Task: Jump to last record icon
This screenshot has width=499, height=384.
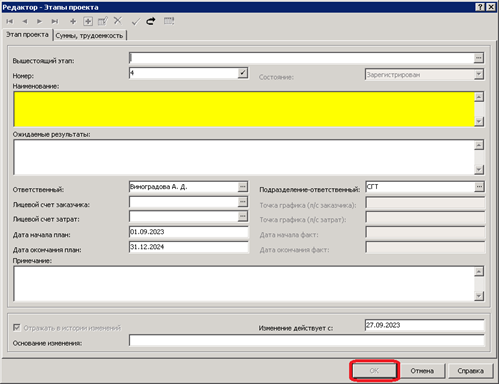Action: [55, 22]
